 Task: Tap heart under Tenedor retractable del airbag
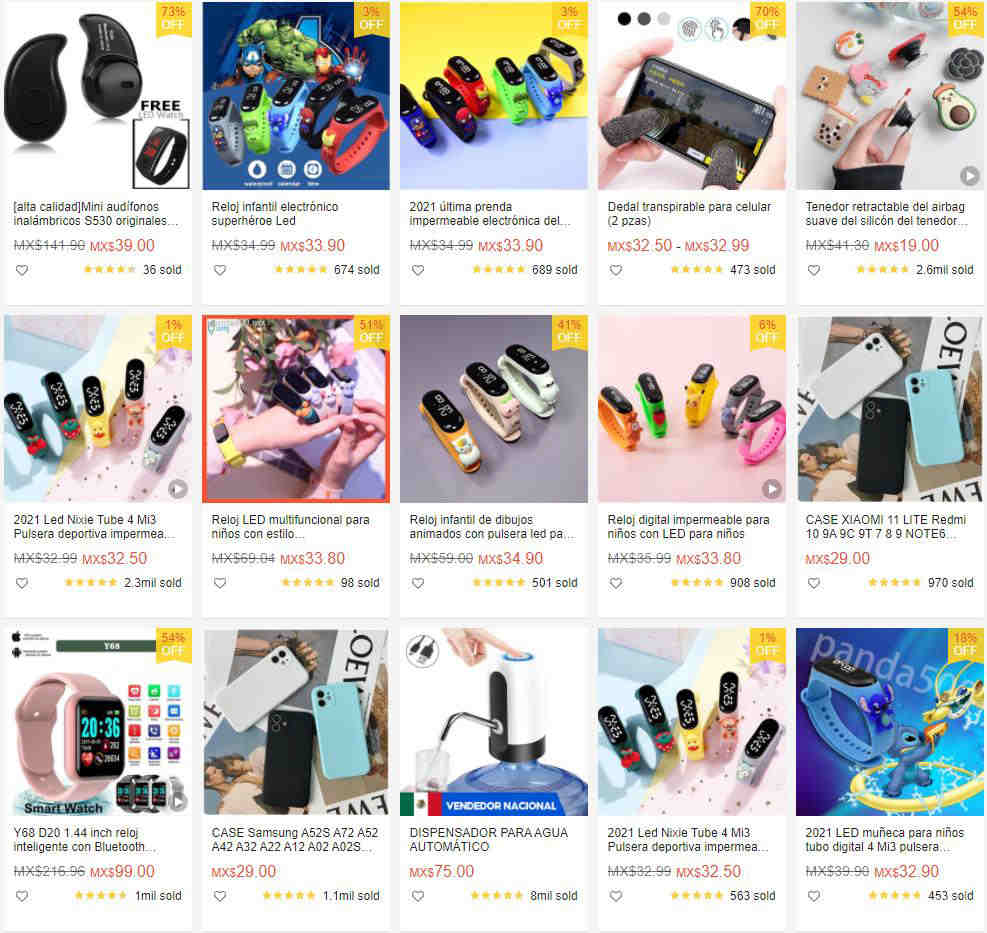(814, 270)
